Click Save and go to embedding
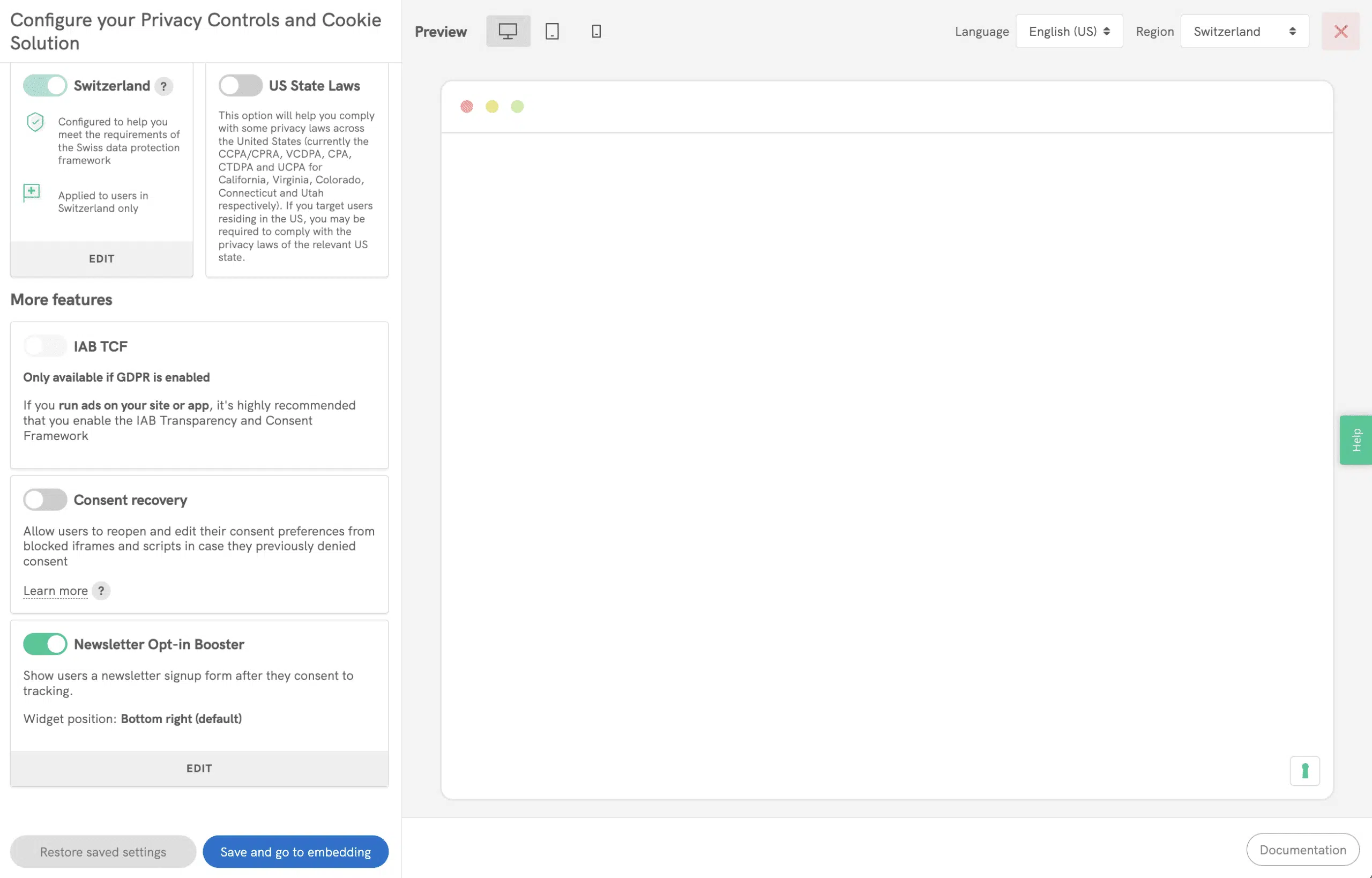1372x878 pixels. click(295, 852)
